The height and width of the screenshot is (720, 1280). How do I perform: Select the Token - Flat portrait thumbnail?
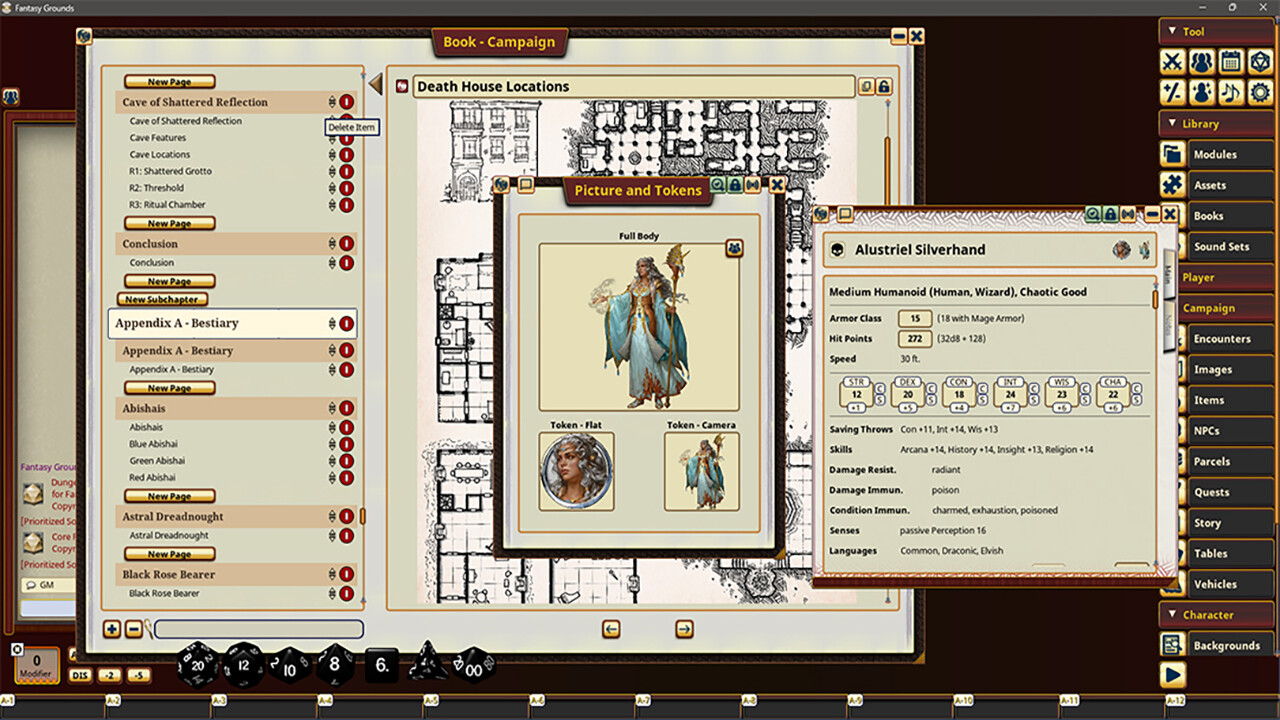point(576,470)
